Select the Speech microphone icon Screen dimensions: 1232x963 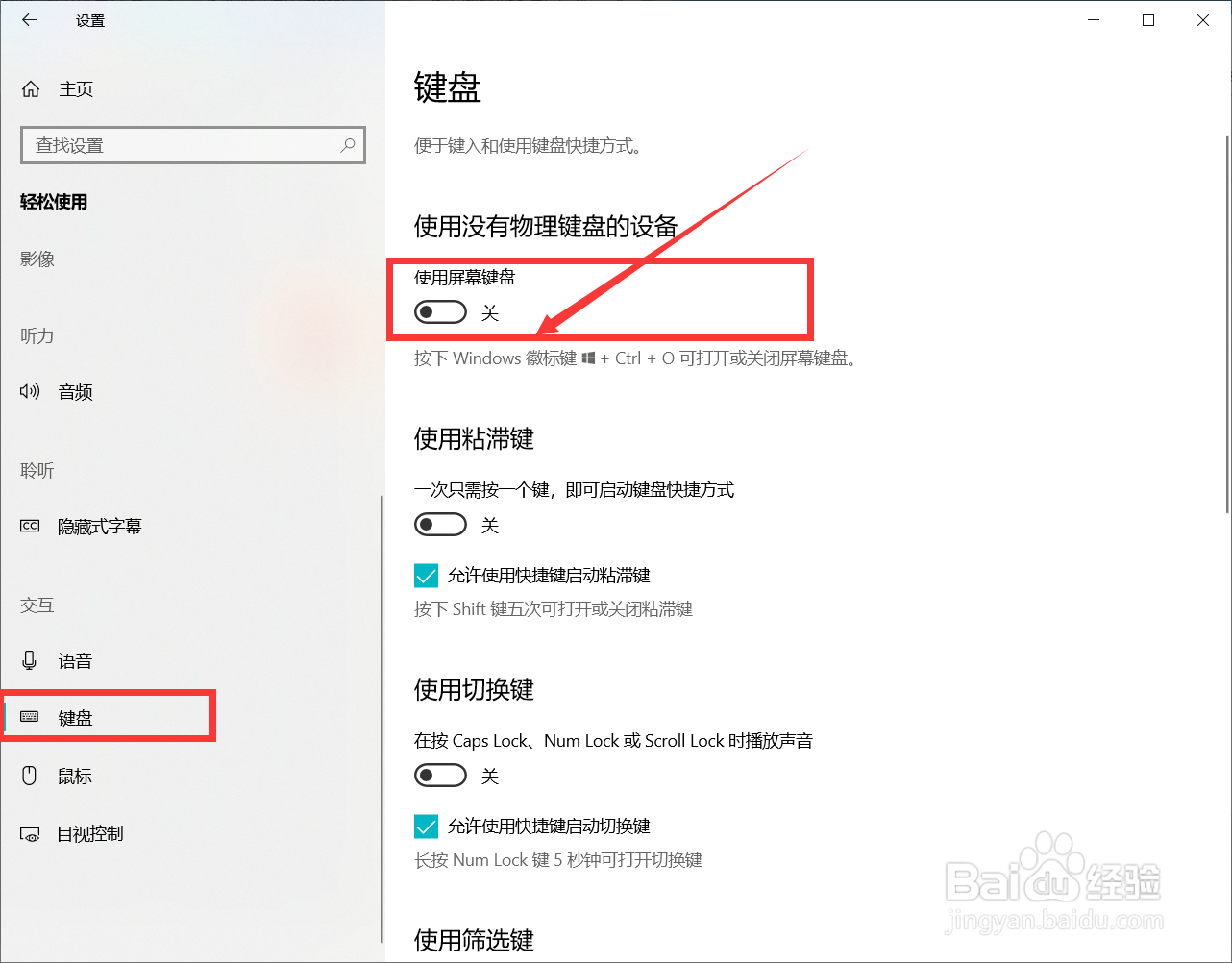[x=30, y=660]
